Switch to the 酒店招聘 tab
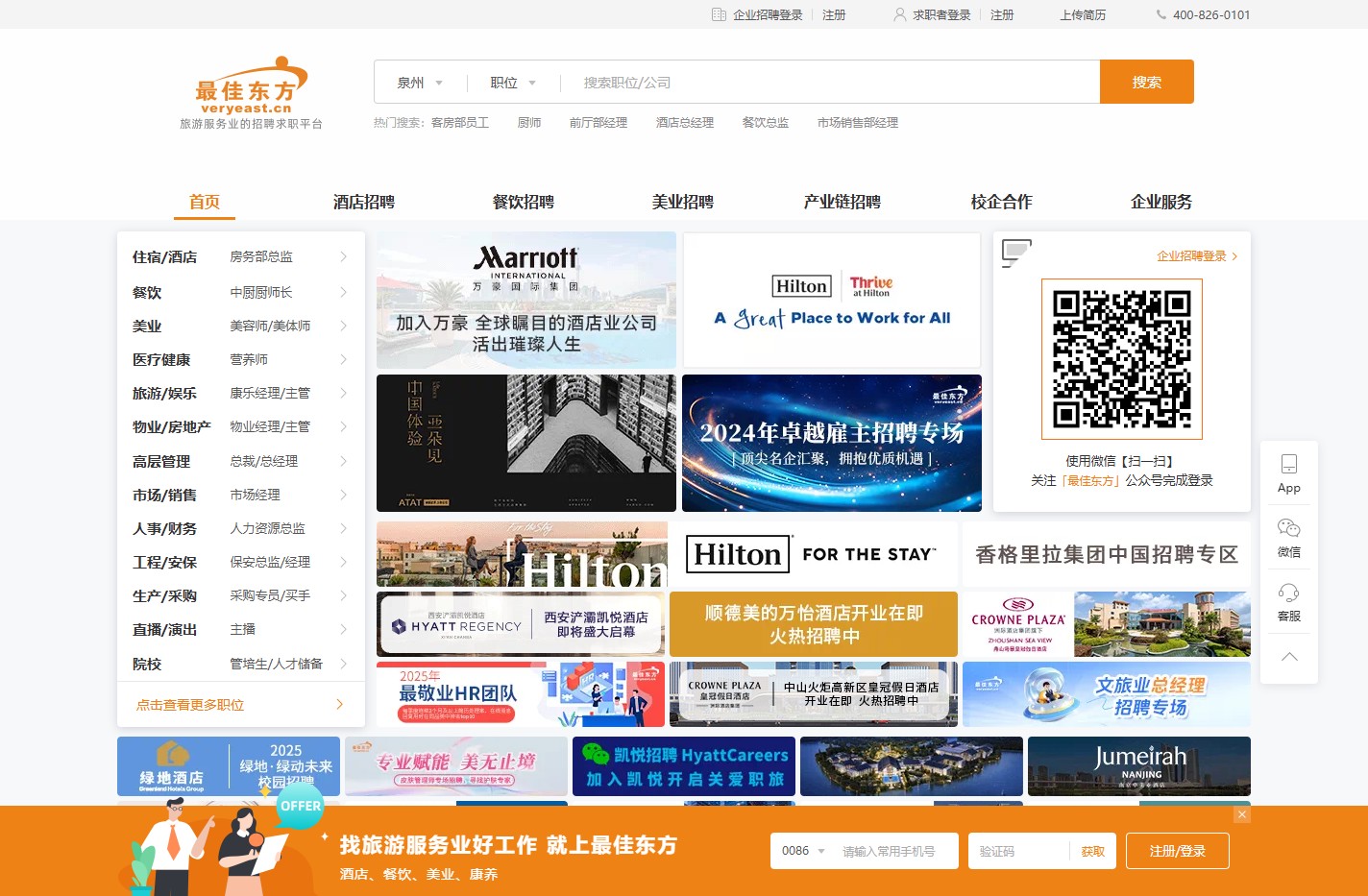 364,202
